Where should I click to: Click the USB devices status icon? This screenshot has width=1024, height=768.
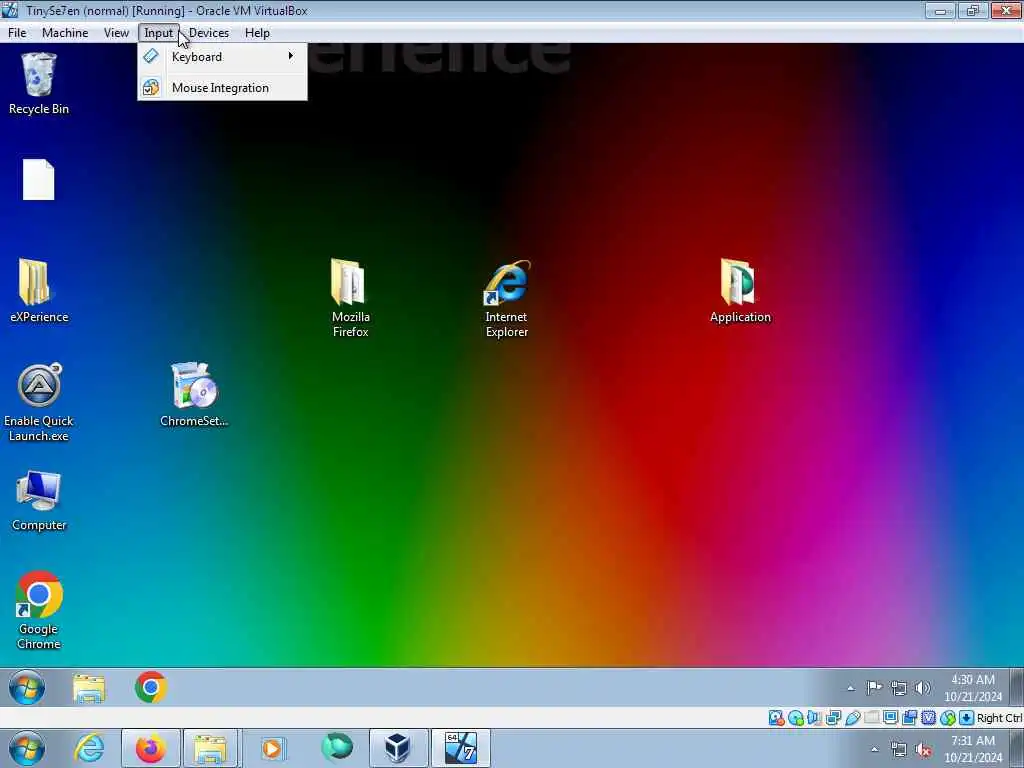tap(852, 718)
